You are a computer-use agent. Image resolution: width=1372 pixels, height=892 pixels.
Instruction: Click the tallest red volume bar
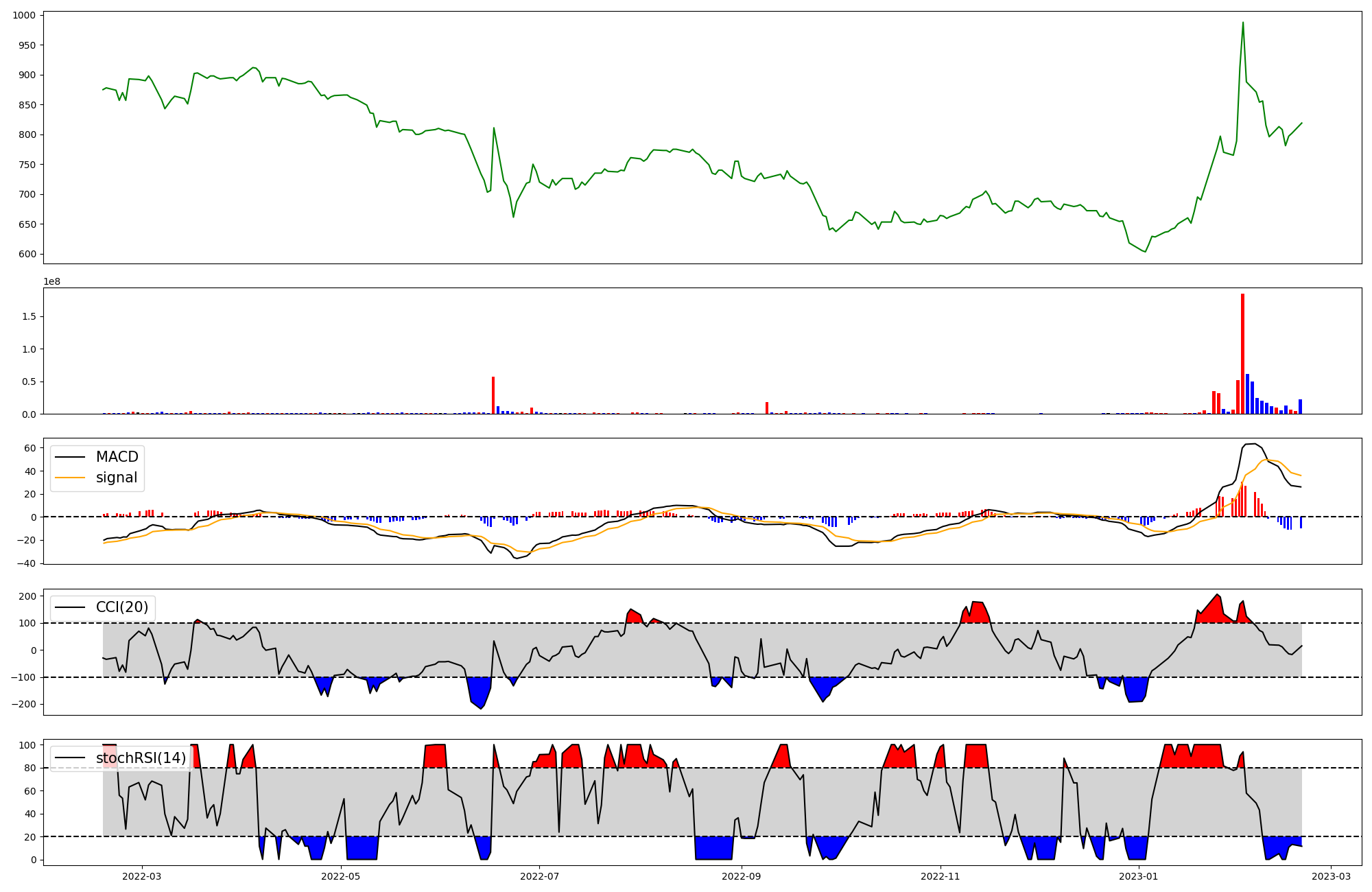click(1242, 353)
